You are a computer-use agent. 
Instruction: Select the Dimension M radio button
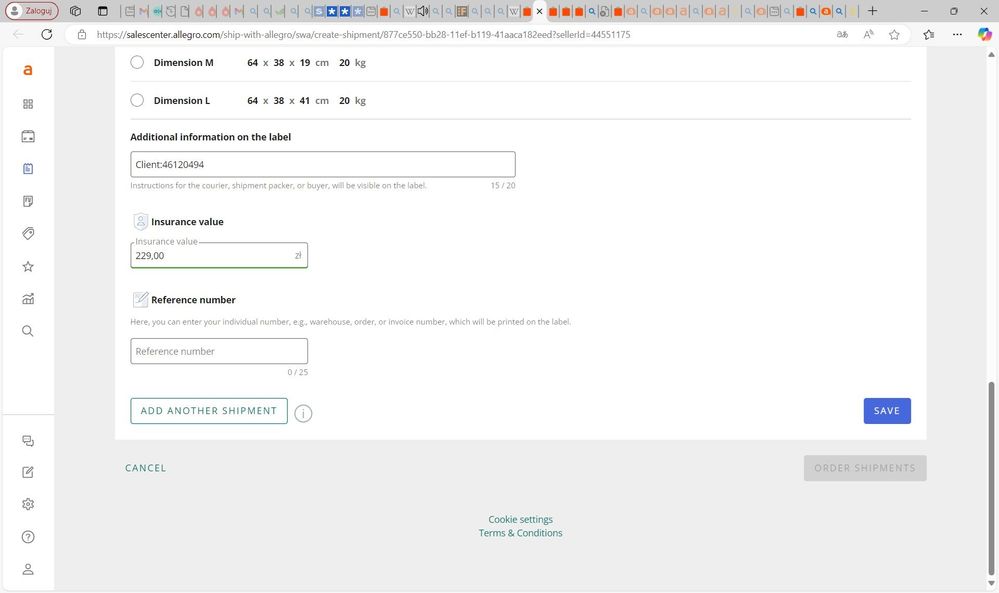[x=137, y=62]
